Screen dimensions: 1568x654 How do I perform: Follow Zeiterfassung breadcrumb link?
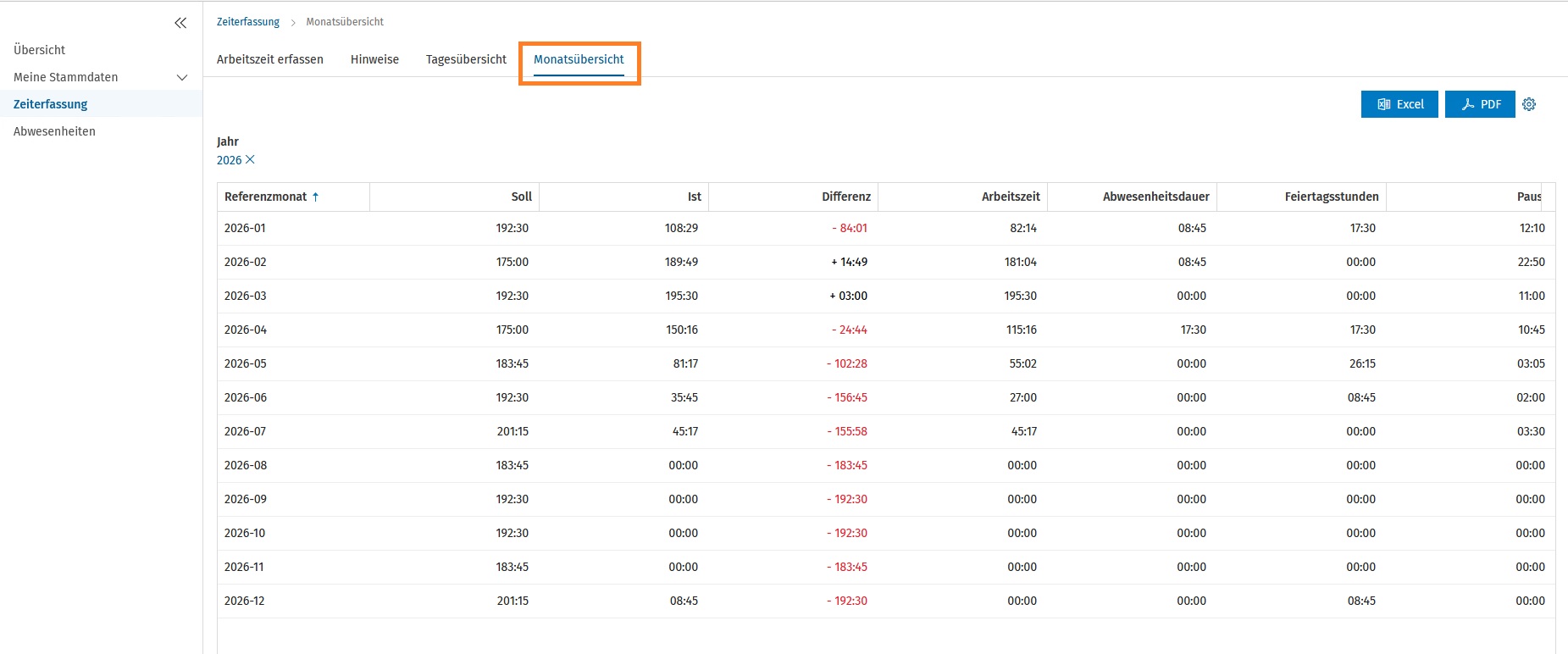pos(248,22)
